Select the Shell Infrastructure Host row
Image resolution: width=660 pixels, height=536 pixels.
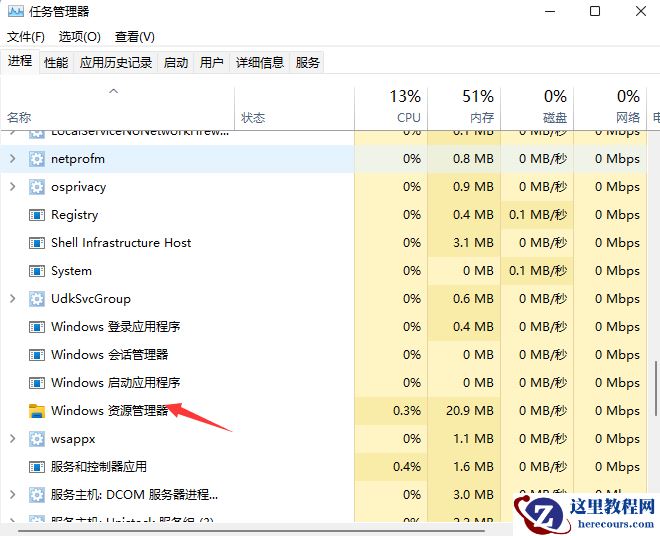(x=323, y=243)
